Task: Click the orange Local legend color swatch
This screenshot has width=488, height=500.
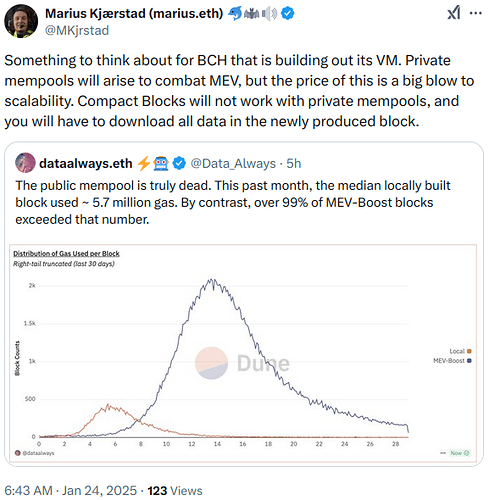Action: 469,351
